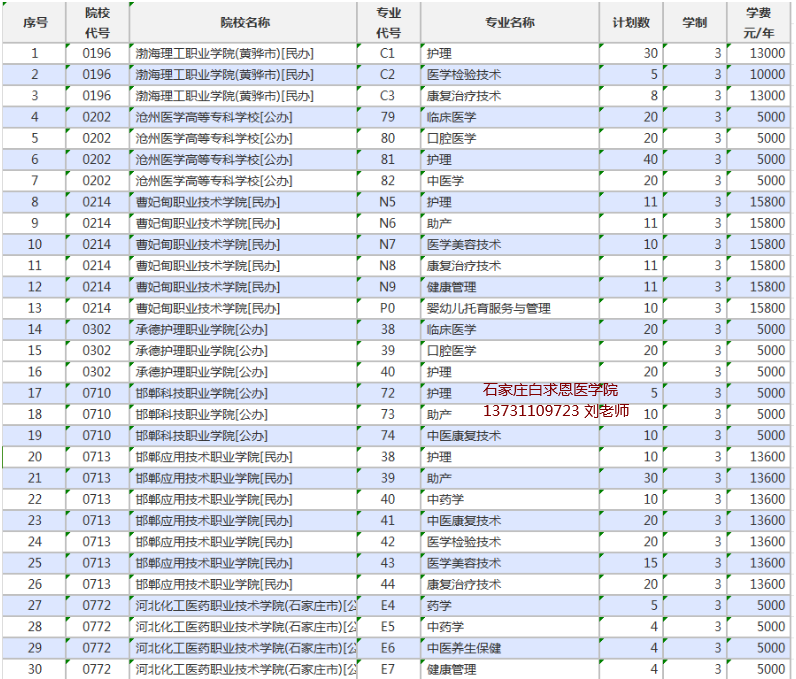Click major code cell C3
796x679 pixels.
[x=389, y=96]
